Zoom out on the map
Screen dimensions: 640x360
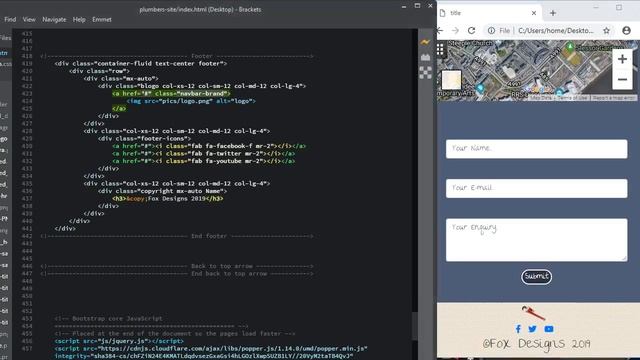(622, 79)
